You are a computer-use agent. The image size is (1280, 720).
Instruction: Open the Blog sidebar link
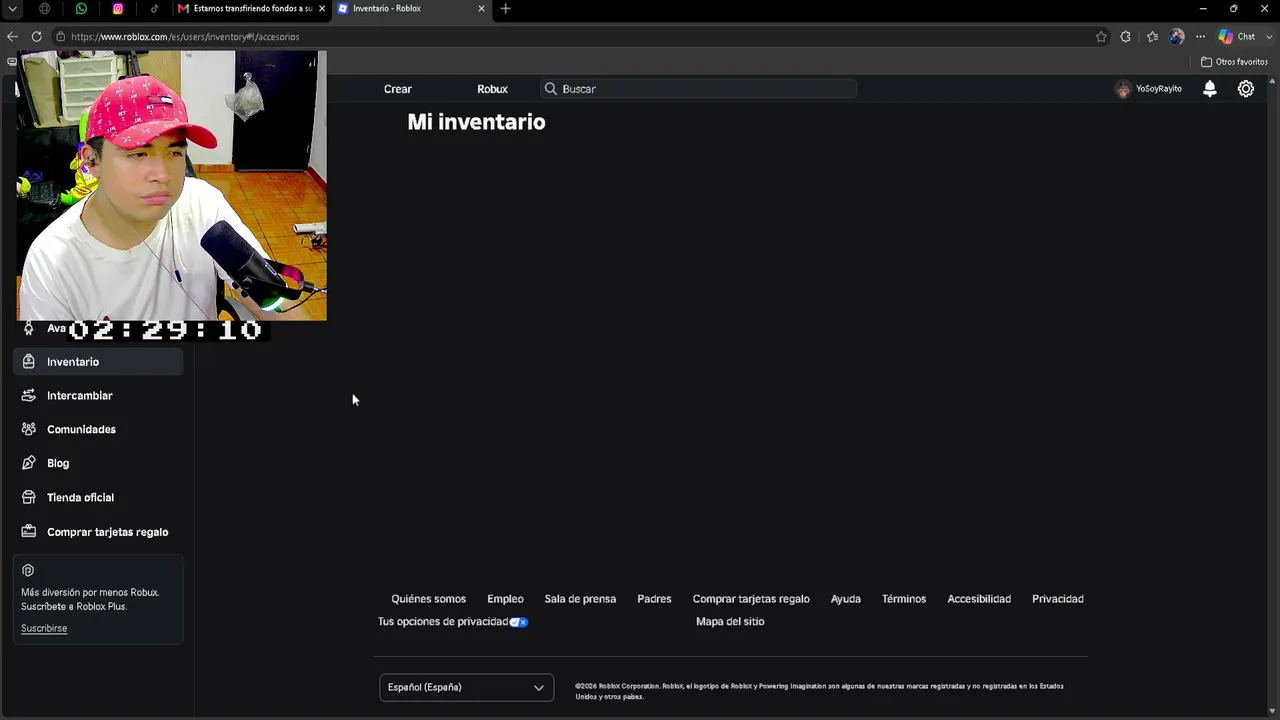(58, 463)
